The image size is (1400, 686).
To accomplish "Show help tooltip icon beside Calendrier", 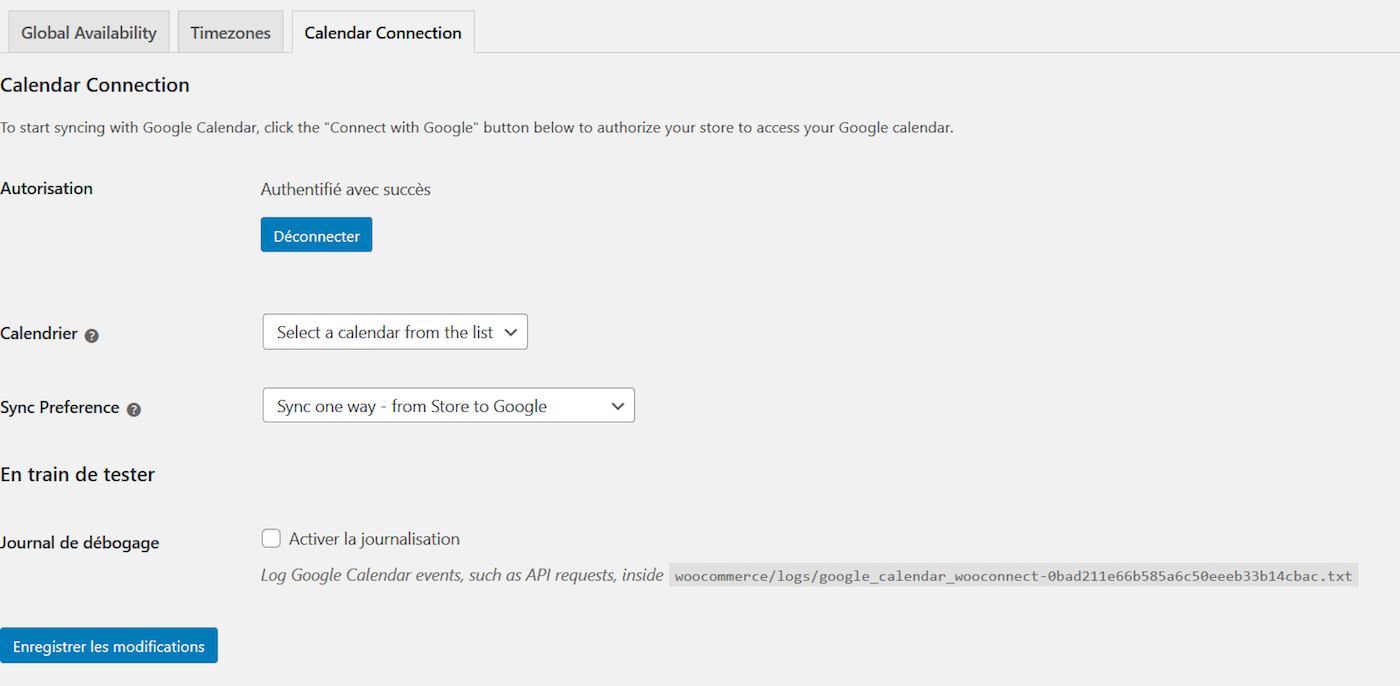I will 92,336.
